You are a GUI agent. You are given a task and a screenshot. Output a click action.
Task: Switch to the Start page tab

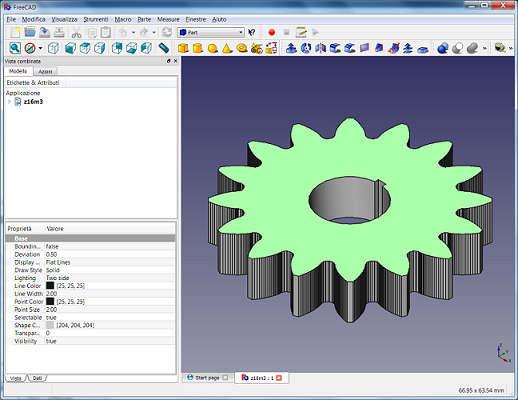pyautogui.click(x=207, y=378)
